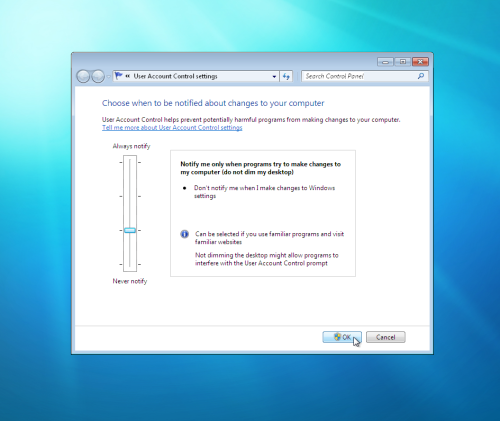500x421 pixels.
Task: Click the UAC notification slider thumb
Action: coord(130,230)
